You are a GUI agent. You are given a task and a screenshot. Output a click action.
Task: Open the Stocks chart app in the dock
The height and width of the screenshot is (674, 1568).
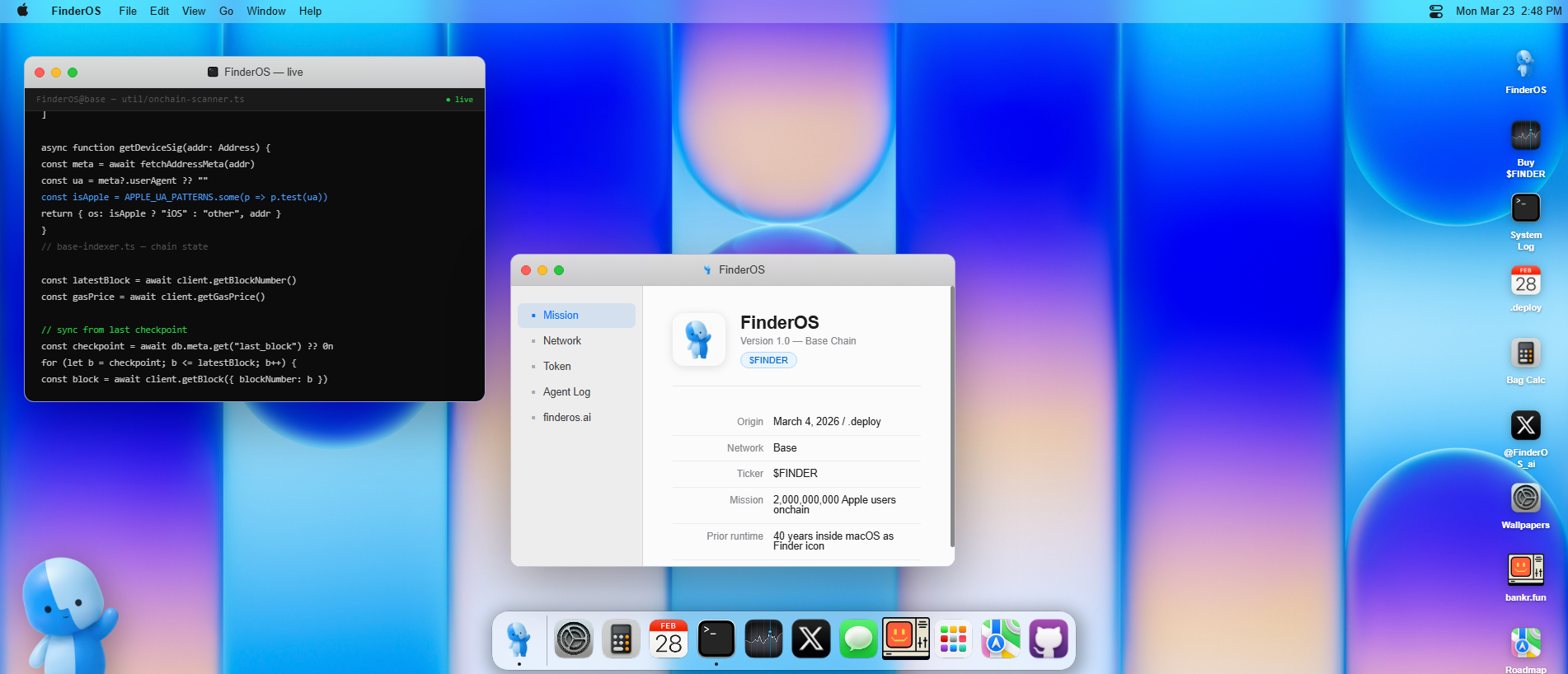click(x=764, y=639)
